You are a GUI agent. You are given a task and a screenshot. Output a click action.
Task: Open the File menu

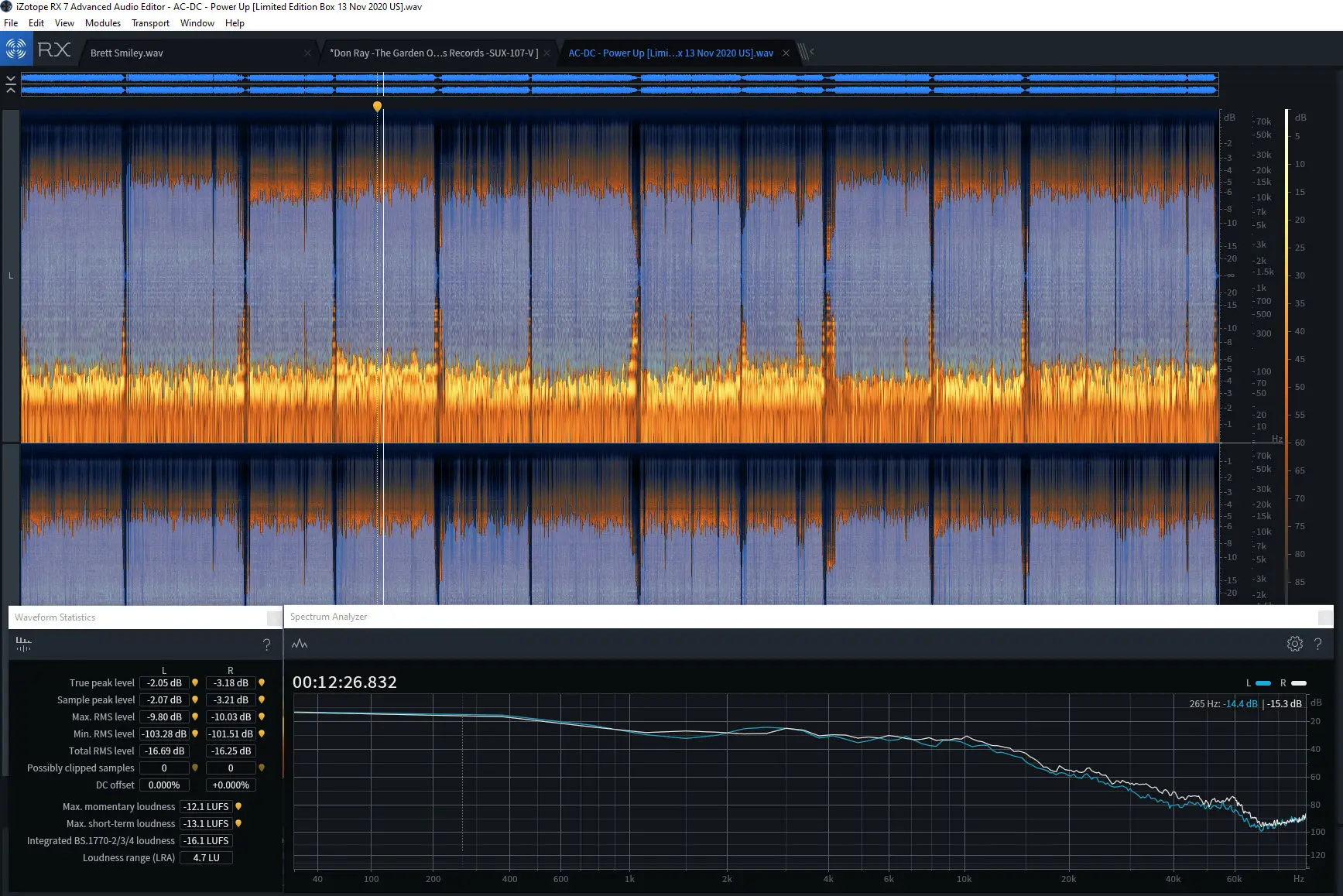tap(11, 23)
